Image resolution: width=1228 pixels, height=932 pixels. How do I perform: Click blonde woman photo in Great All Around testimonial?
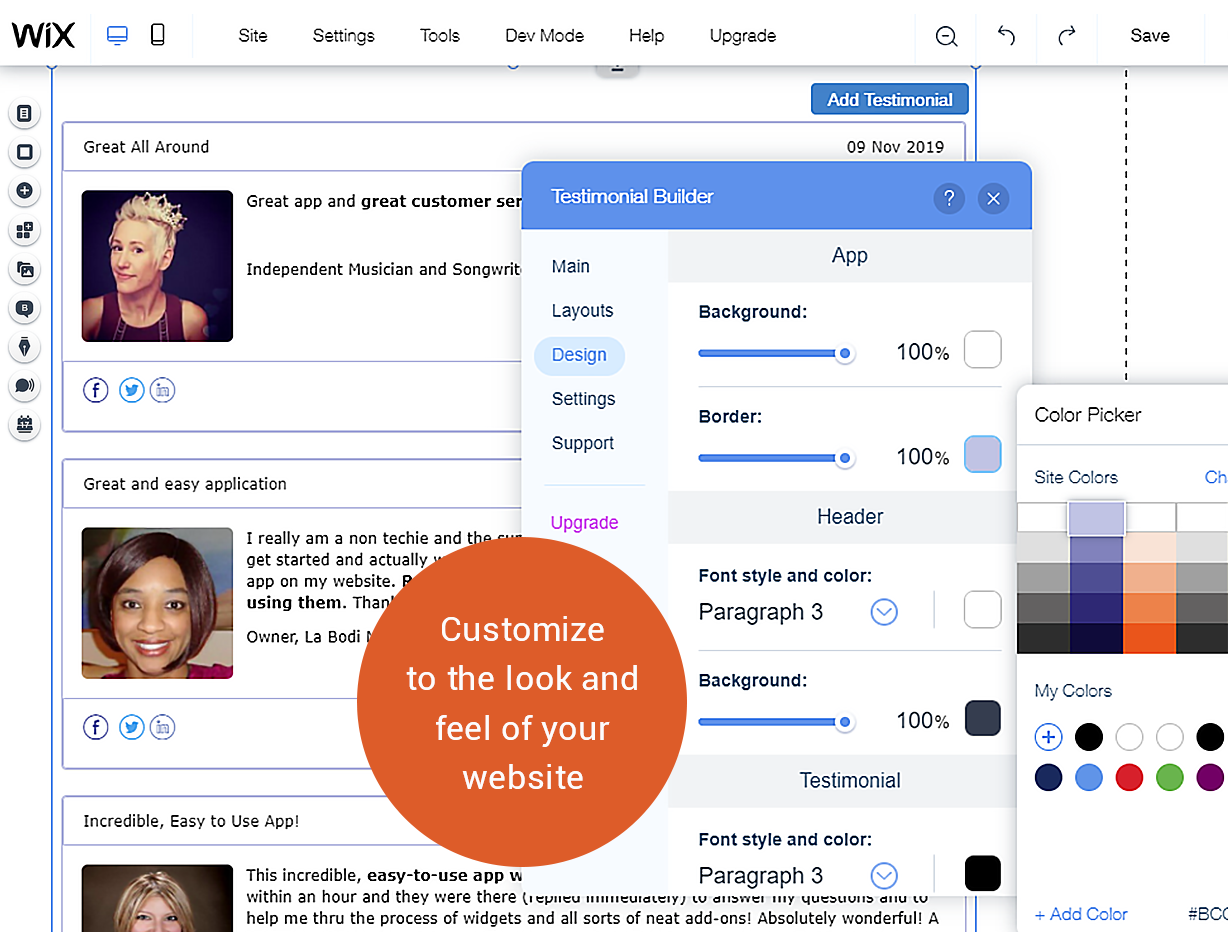click(x=157, y=266)
